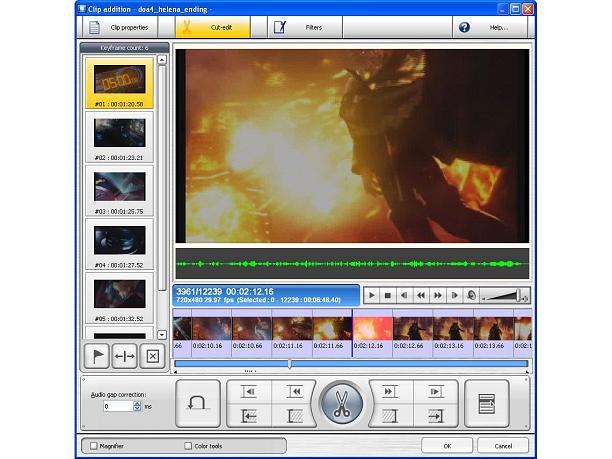Open the Help menu
The width and height of the screenshot is (612, 459).
pyautogui.click(x=490, y=27)
